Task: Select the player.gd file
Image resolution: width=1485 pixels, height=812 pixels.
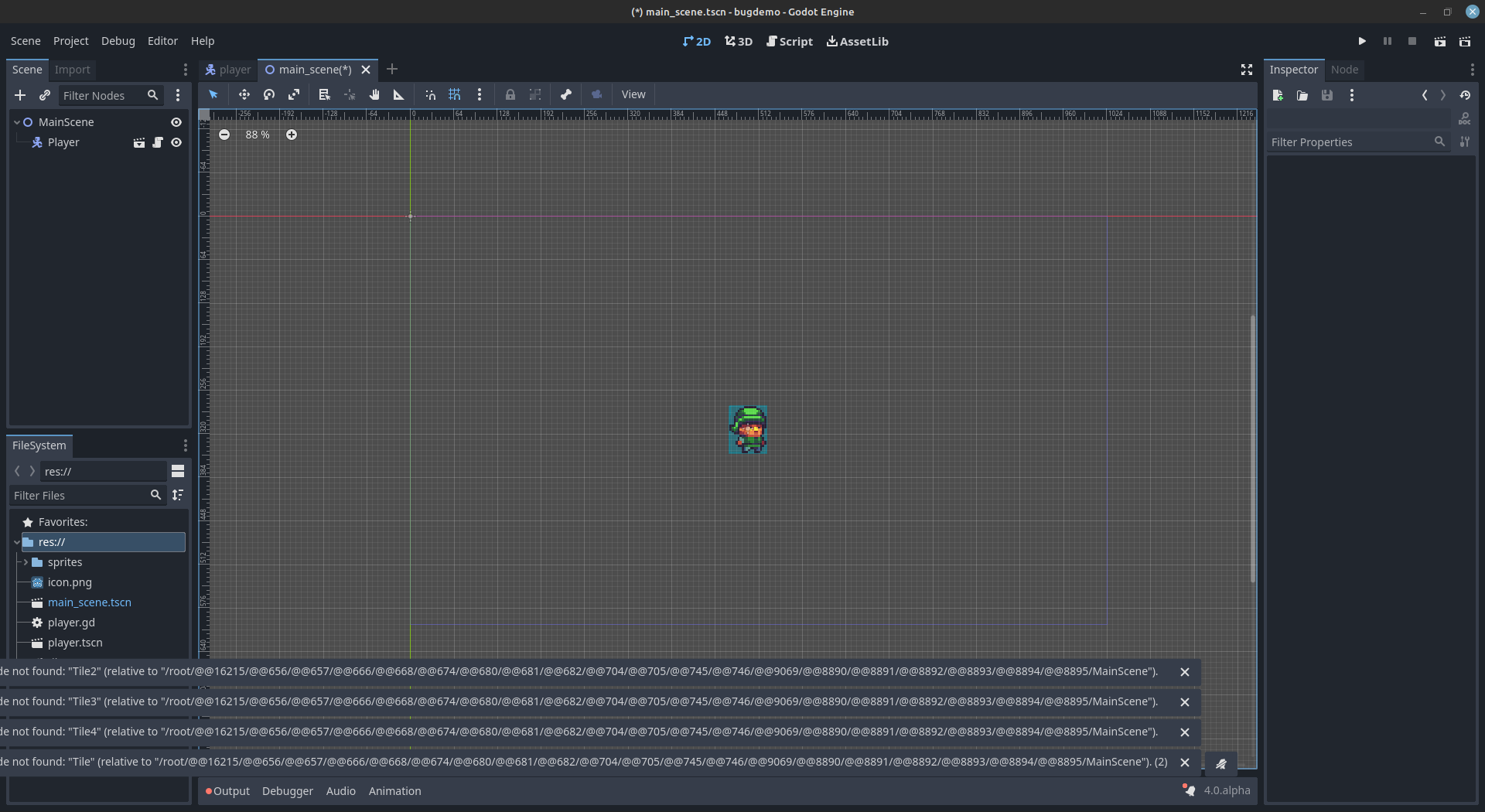Action: click(71, 623)
